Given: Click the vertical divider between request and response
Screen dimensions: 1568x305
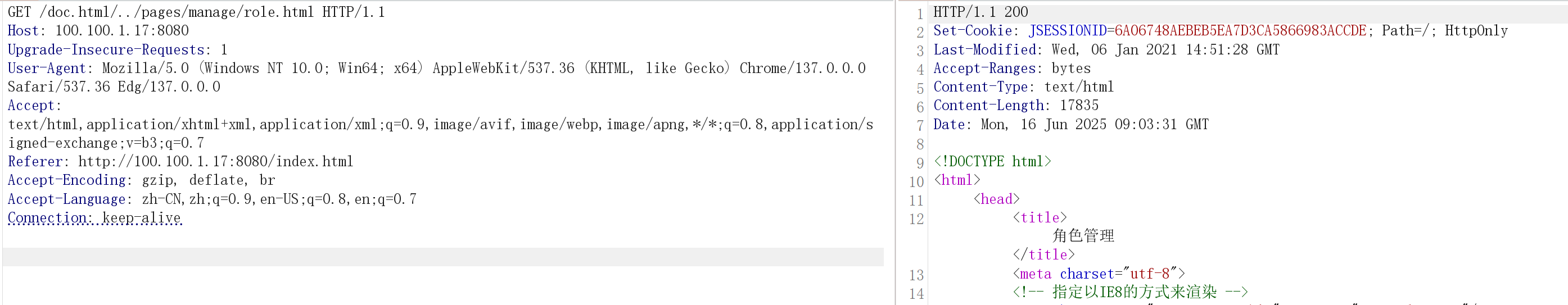Looking at the screenshot, I should [896, 152].
